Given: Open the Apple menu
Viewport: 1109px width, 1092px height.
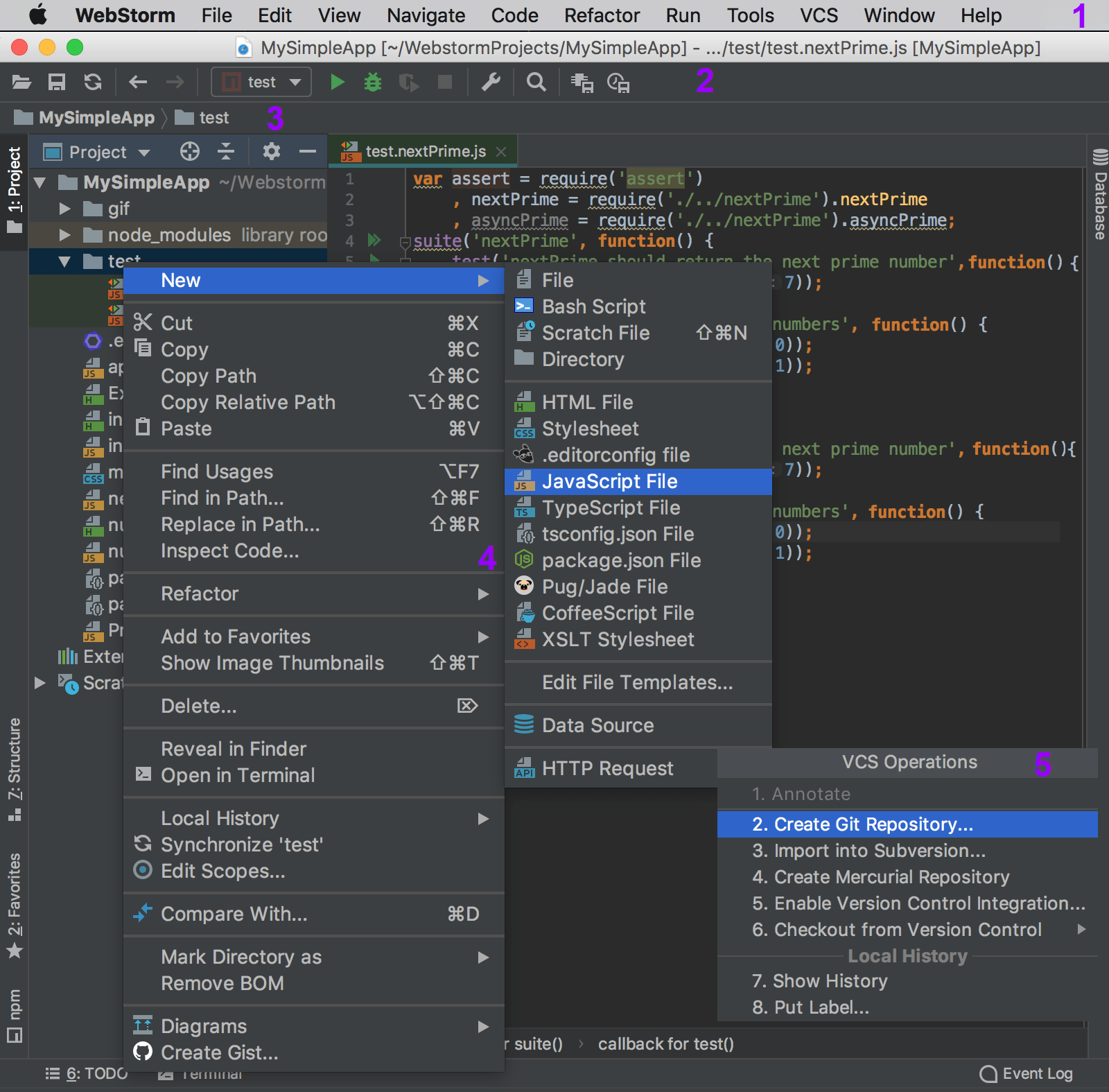Looking at the screenshot, I should (x=38, y=15).
